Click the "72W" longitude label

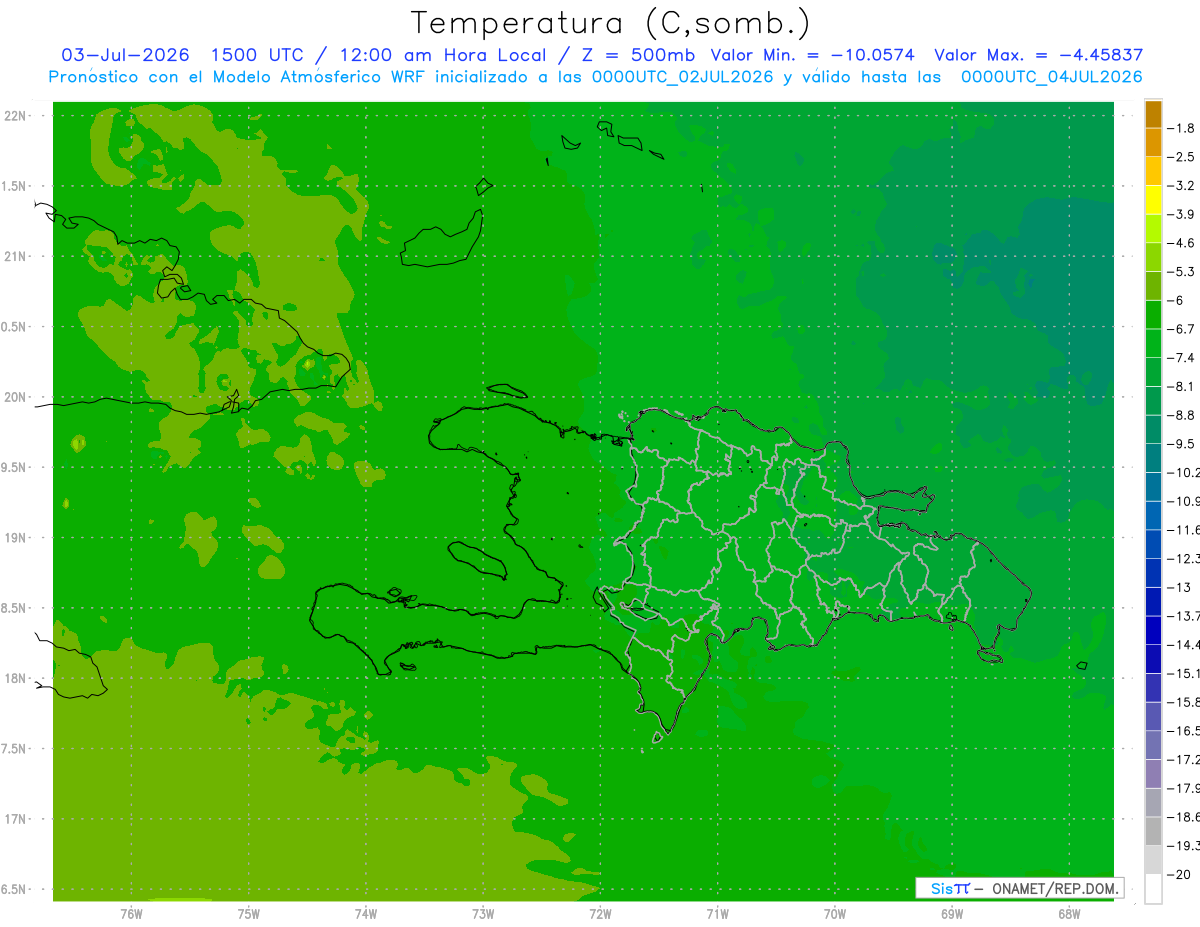click(x=600, y=914)
